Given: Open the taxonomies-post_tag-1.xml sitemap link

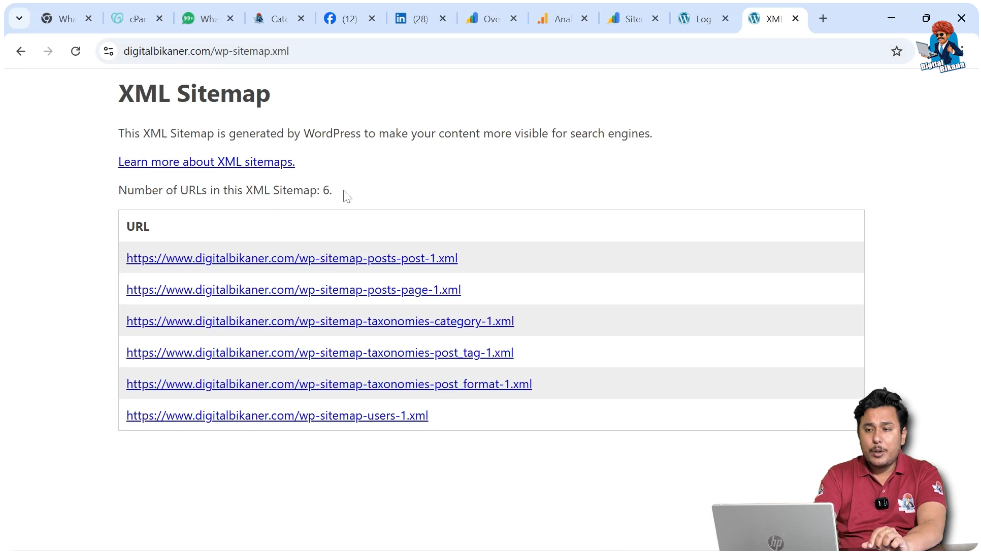Looking at the screenshot, I should [x=320, y=352].
